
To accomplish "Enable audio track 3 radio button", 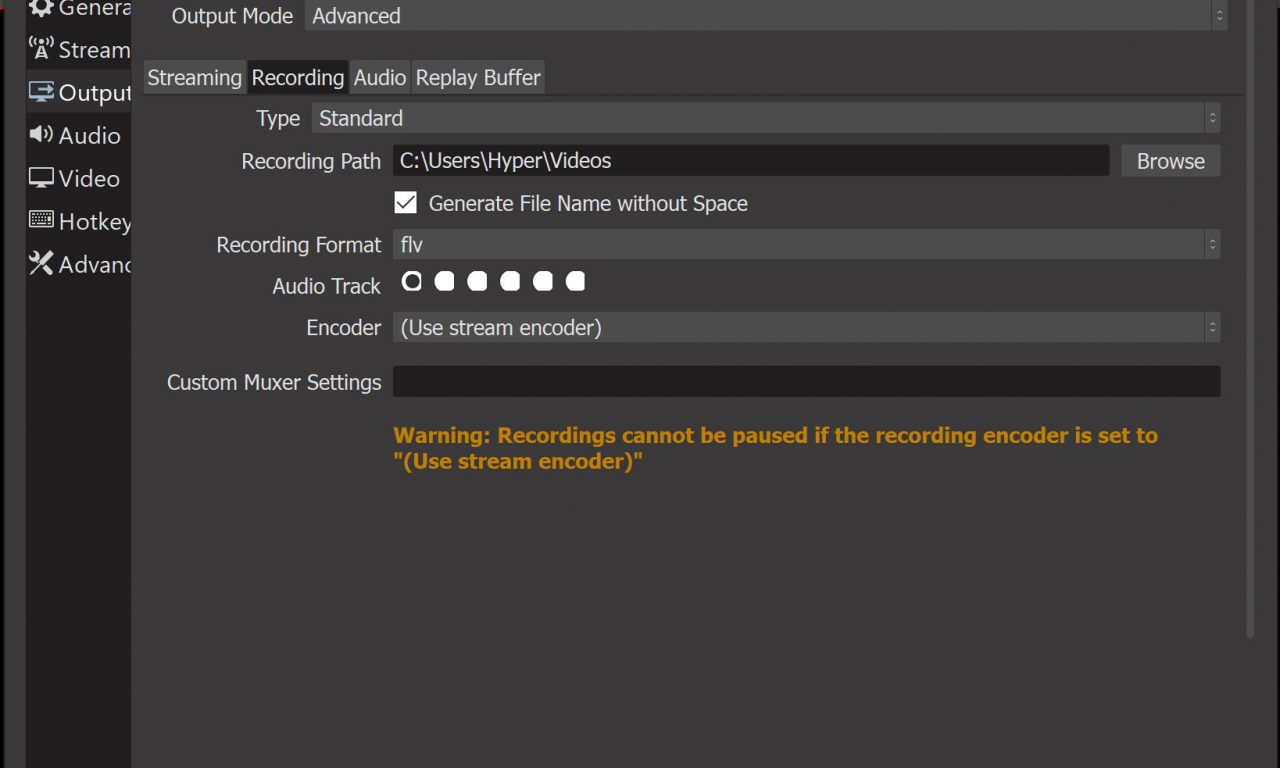I will tap(477, 282).
